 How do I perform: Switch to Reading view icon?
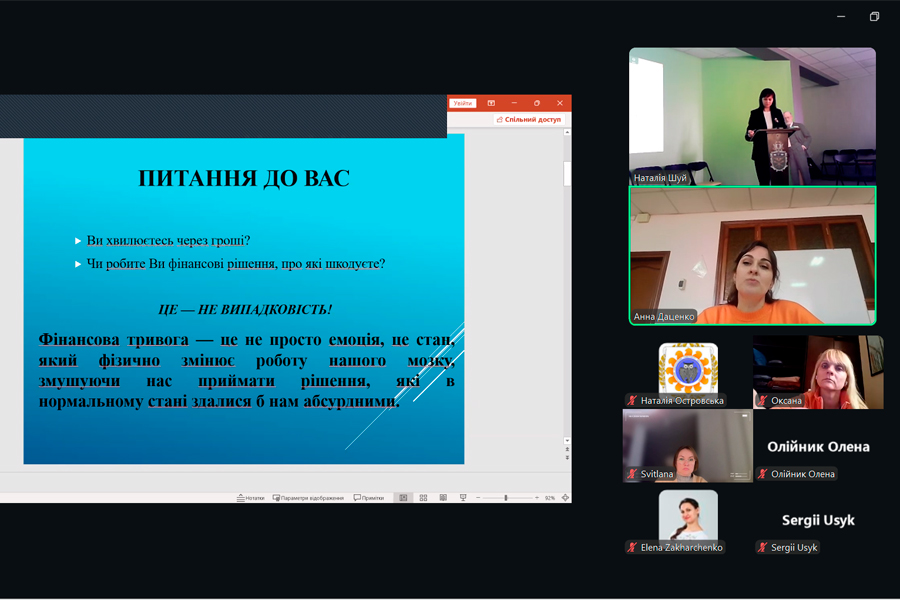[443, 498]
